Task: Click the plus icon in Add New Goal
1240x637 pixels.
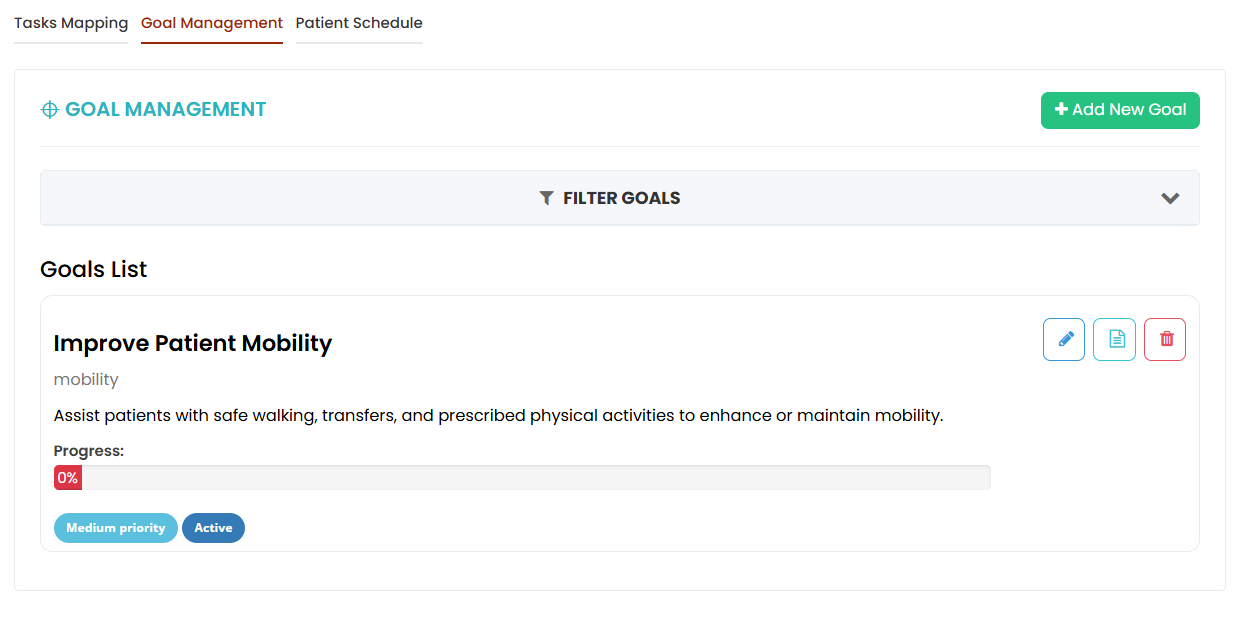Action: 1061,110
